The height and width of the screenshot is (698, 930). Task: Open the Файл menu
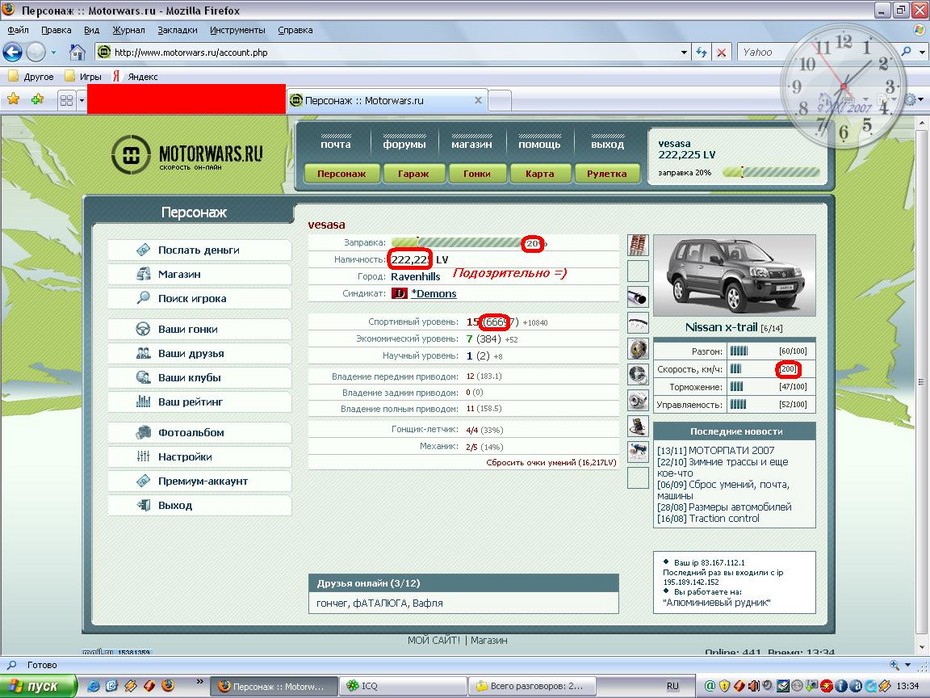pyautogui.click(x=18, y=30)
